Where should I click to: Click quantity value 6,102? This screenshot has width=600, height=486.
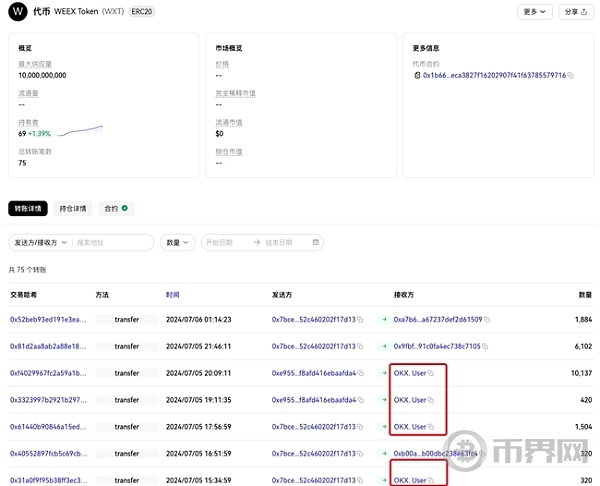pyautogui.click(x=583, y=346)
